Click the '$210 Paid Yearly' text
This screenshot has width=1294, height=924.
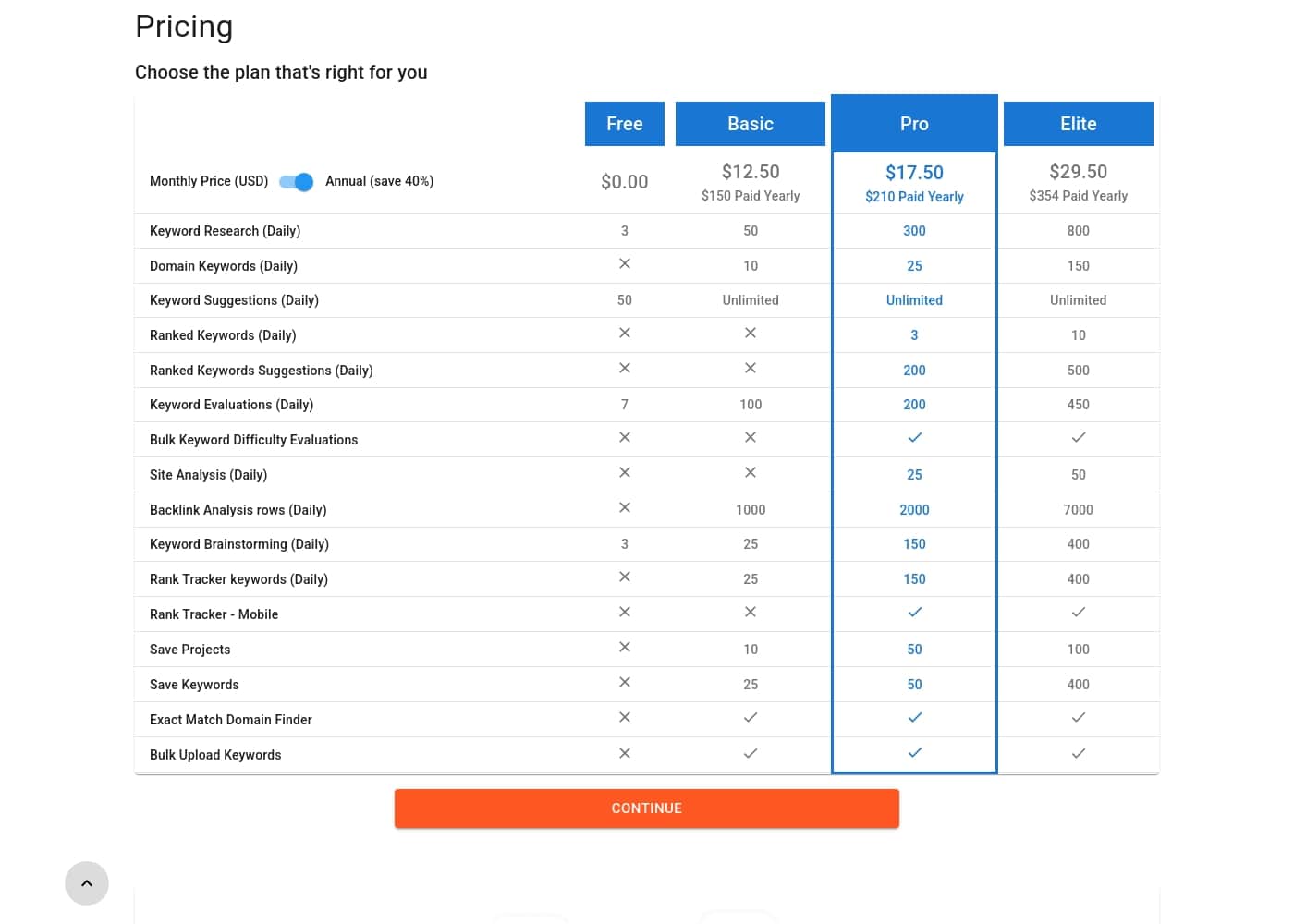(914, 197)
